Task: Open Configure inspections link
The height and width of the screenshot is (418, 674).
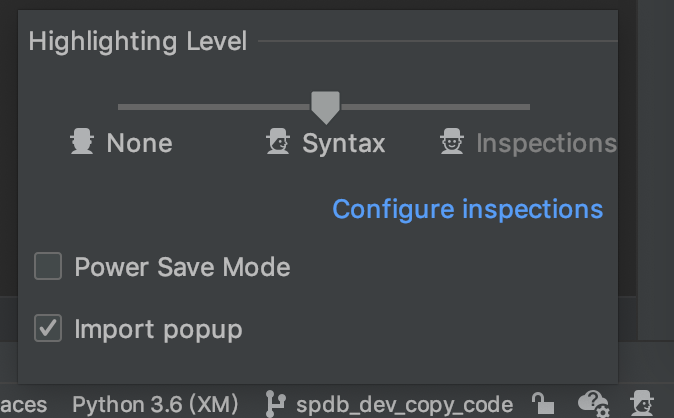Action: tap(467, 209)
